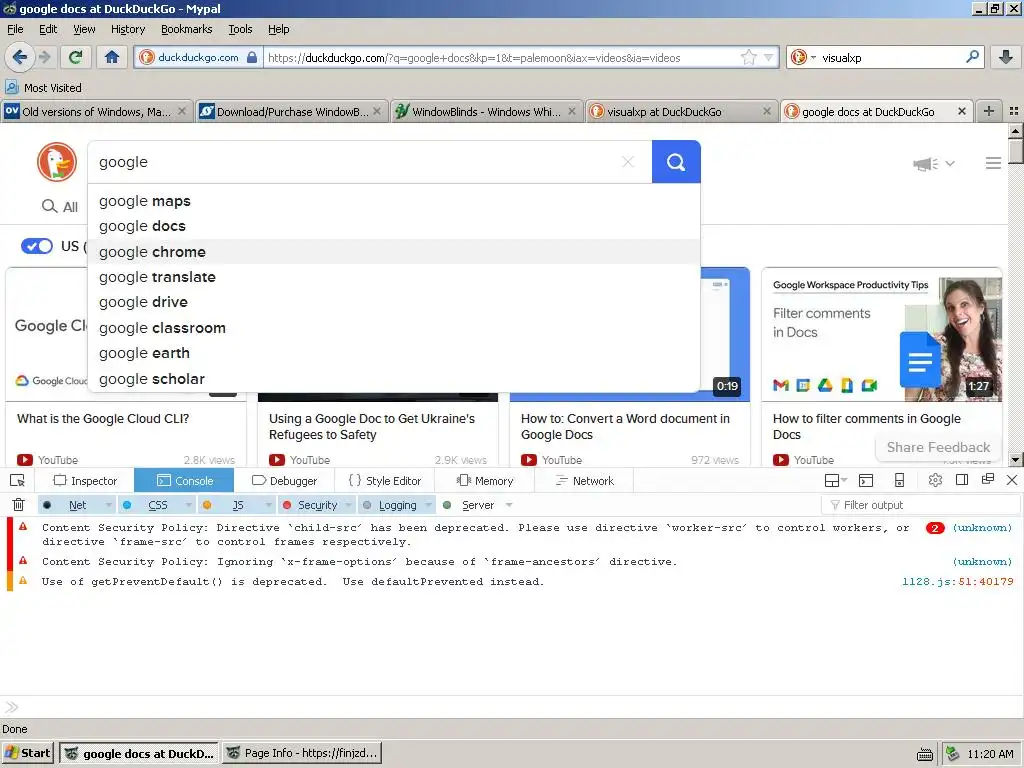Click the Filter output field
Viewport: 1024px width, 768px height.
(921, 505)
